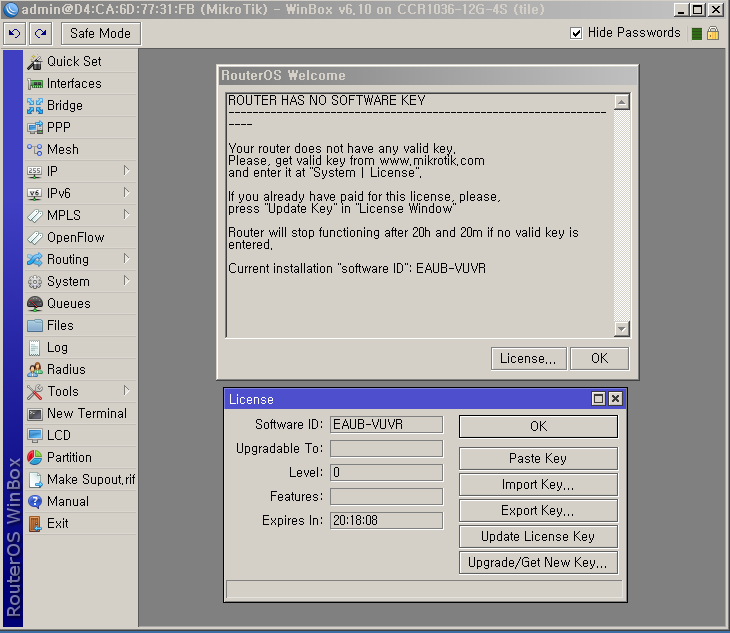The height and width of the screenshot is (633, 730).
Task: Select the Queues menu label
Action: click(69, 303)
